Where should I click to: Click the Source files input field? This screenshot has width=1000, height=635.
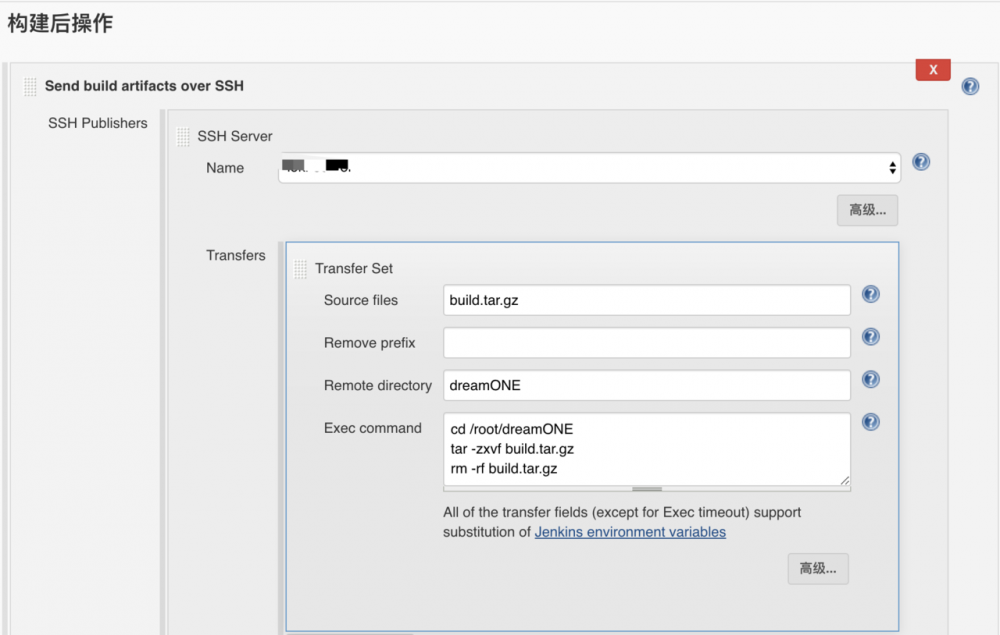click(646, 300)
